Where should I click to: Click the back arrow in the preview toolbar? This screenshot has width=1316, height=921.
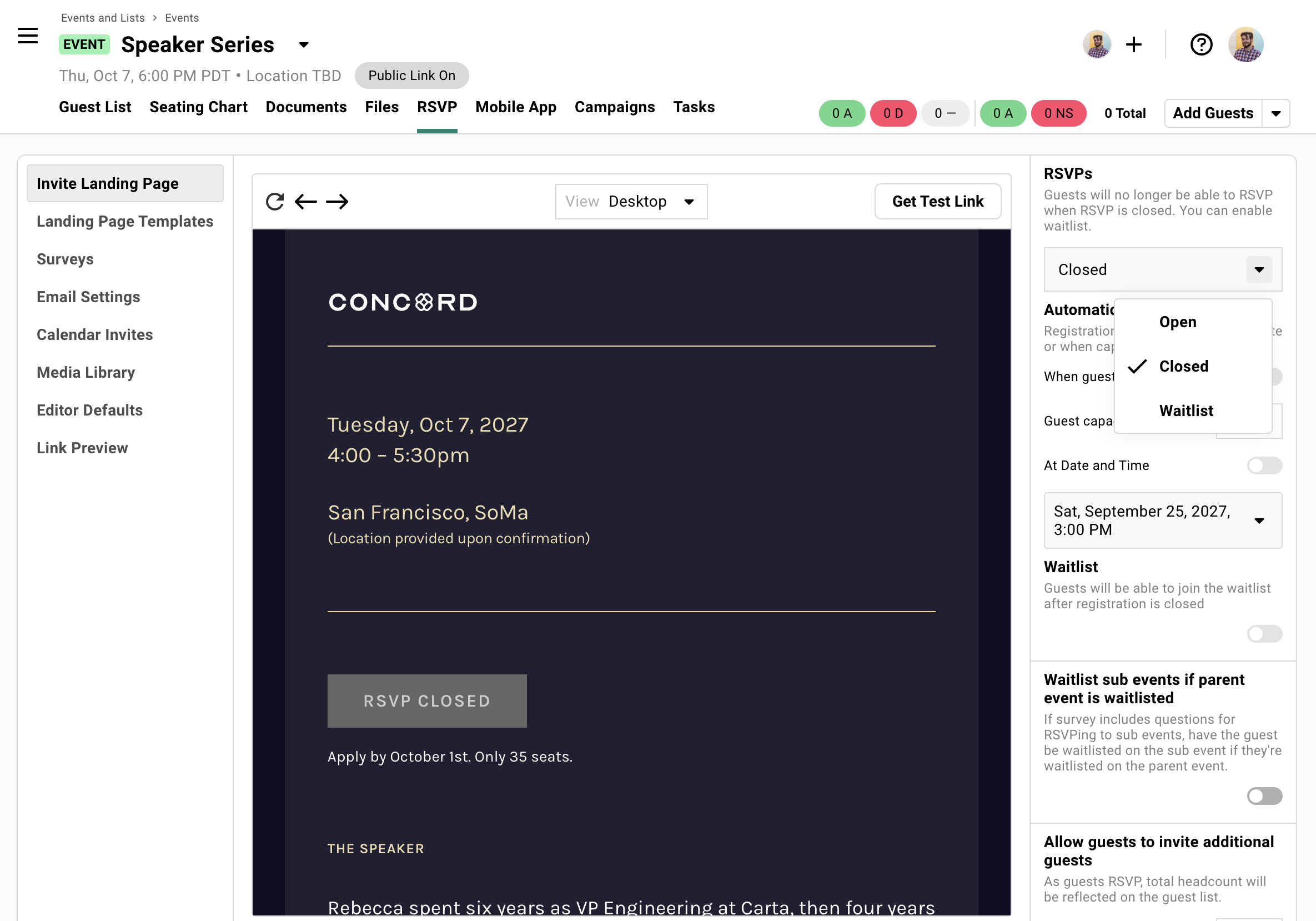click(305, 201)
